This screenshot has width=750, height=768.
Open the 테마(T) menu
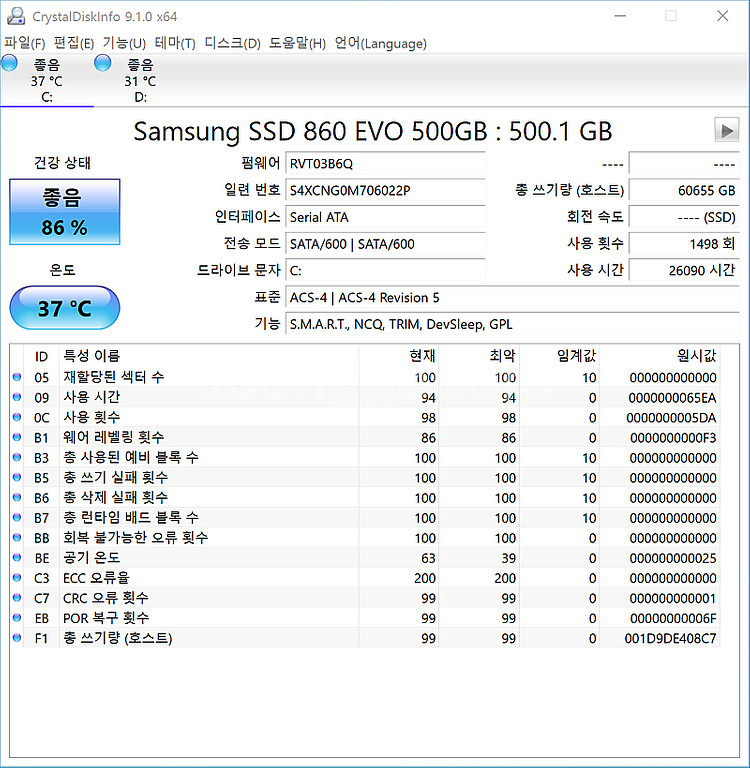tap(175, 43)
